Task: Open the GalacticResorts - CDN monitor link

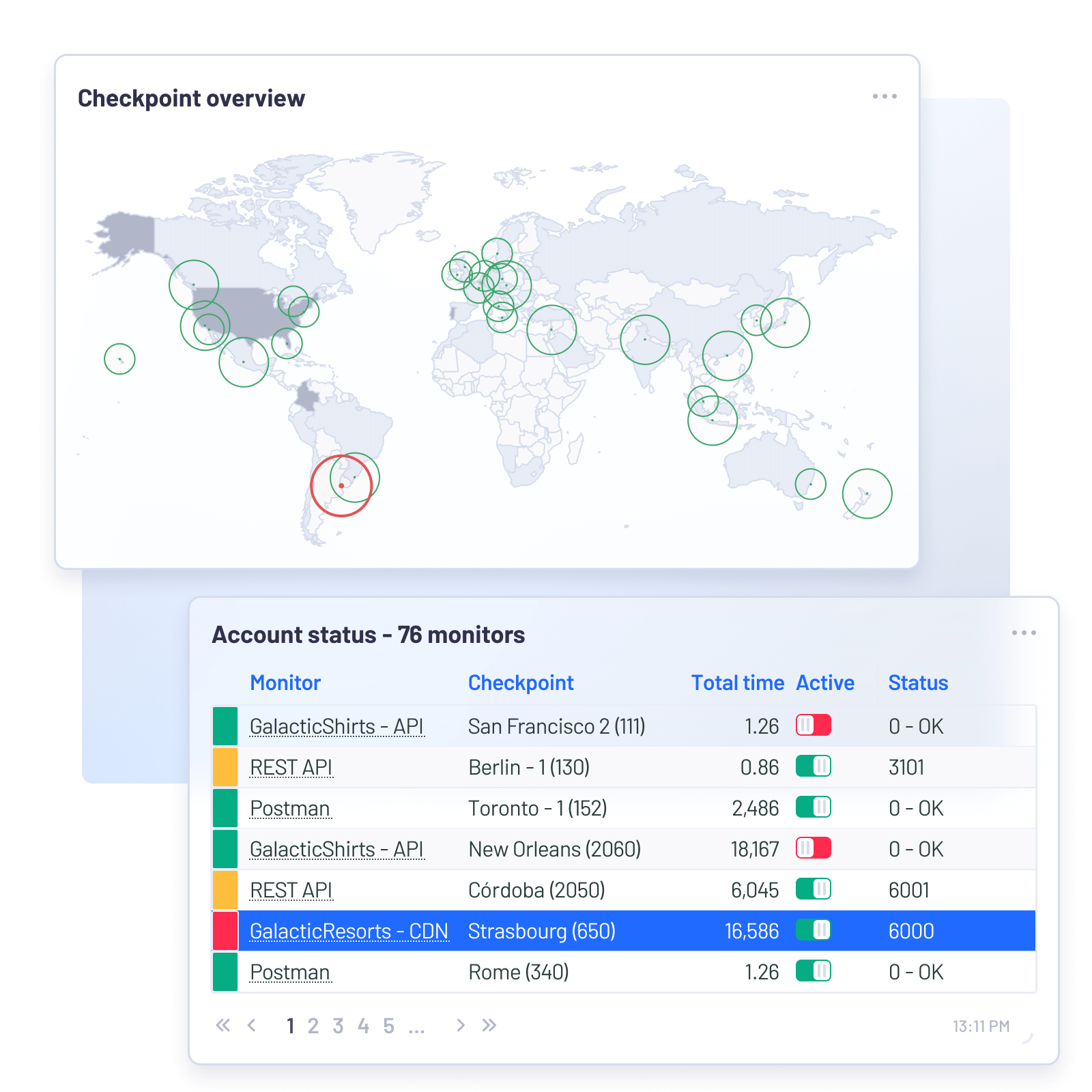Action: [x=349, y=931]
